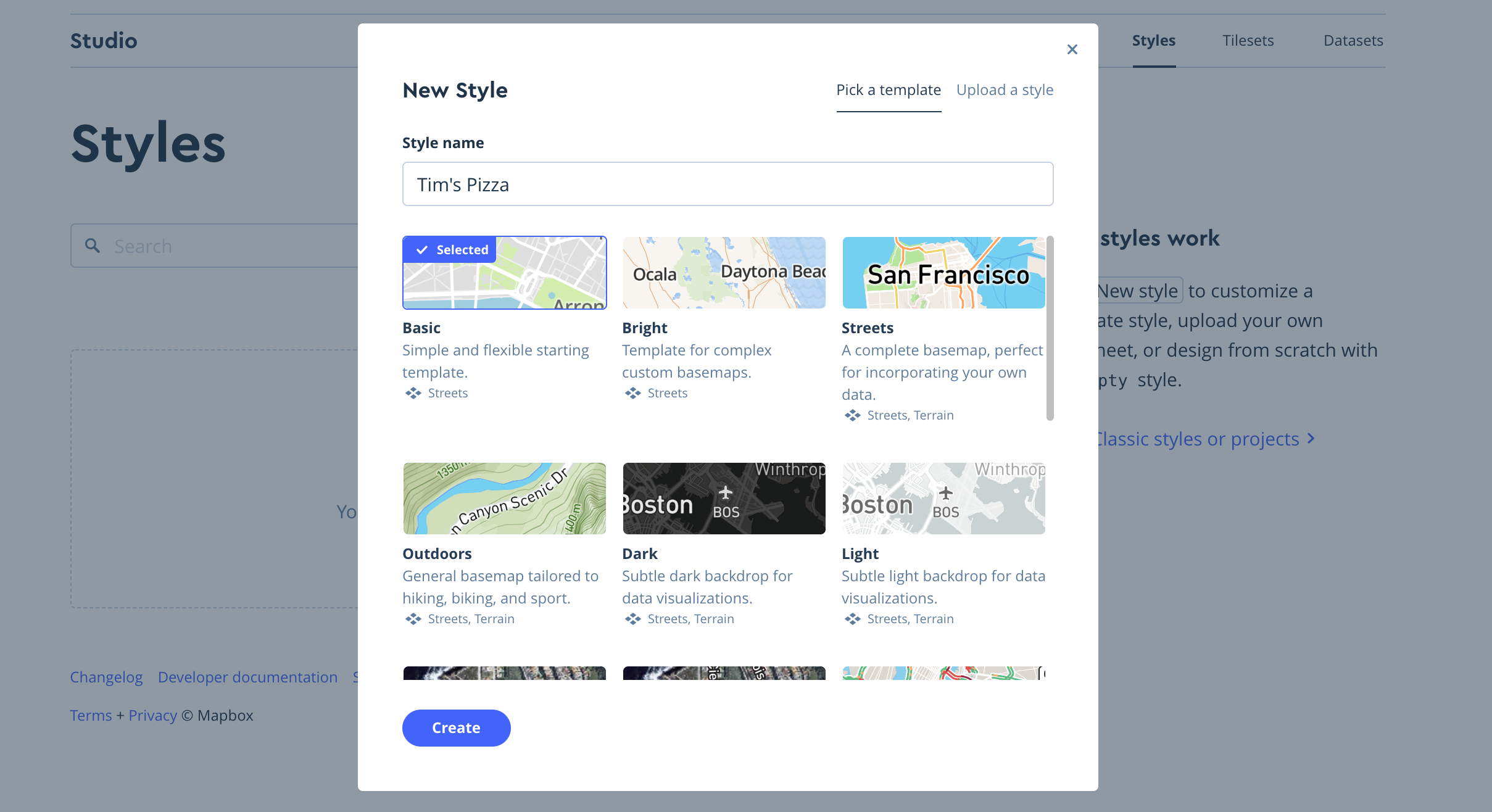The image size is (1492, 812).
Task: Click tileset icon under Dark template
Action: [x=632, y=619]
